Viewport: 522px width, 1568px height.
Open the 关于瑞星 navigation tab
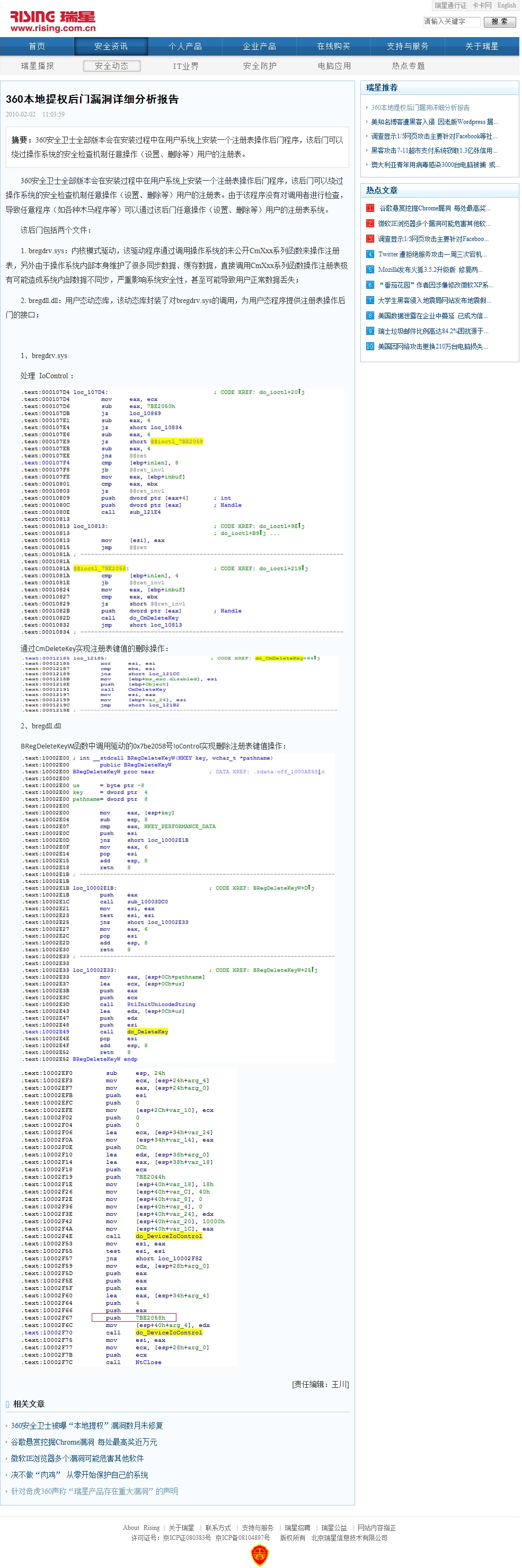point(482,46)
